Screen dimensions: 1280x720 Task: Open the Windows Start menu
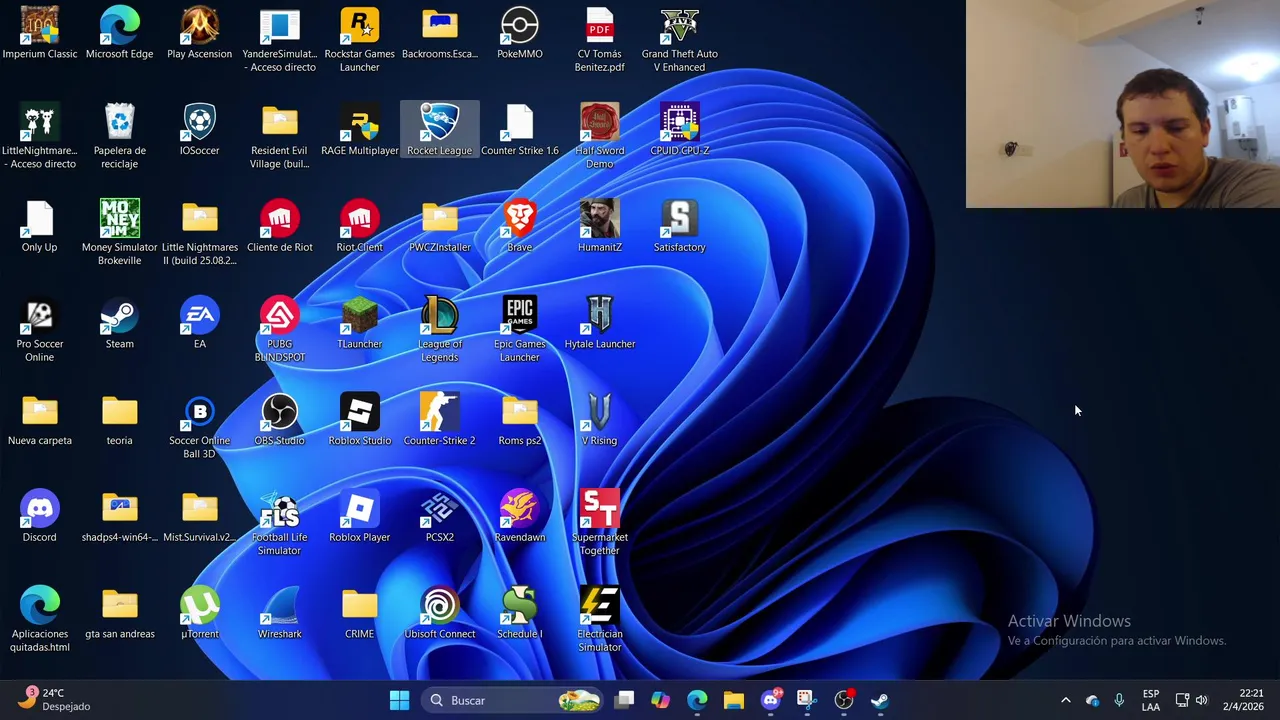[x=399, y=700]
